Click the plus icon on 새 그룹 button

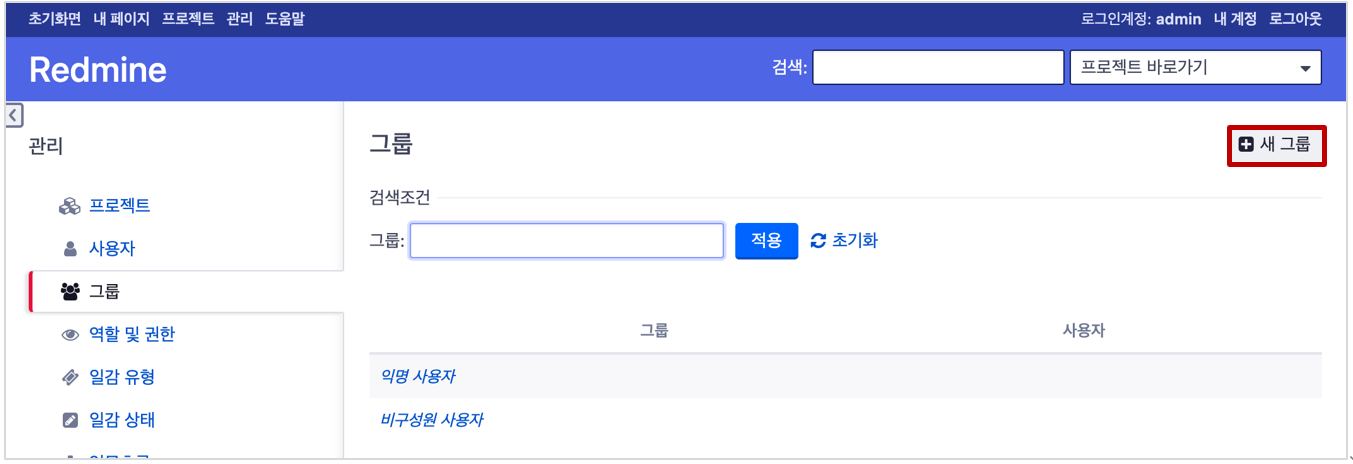(x=1246, y=145)
